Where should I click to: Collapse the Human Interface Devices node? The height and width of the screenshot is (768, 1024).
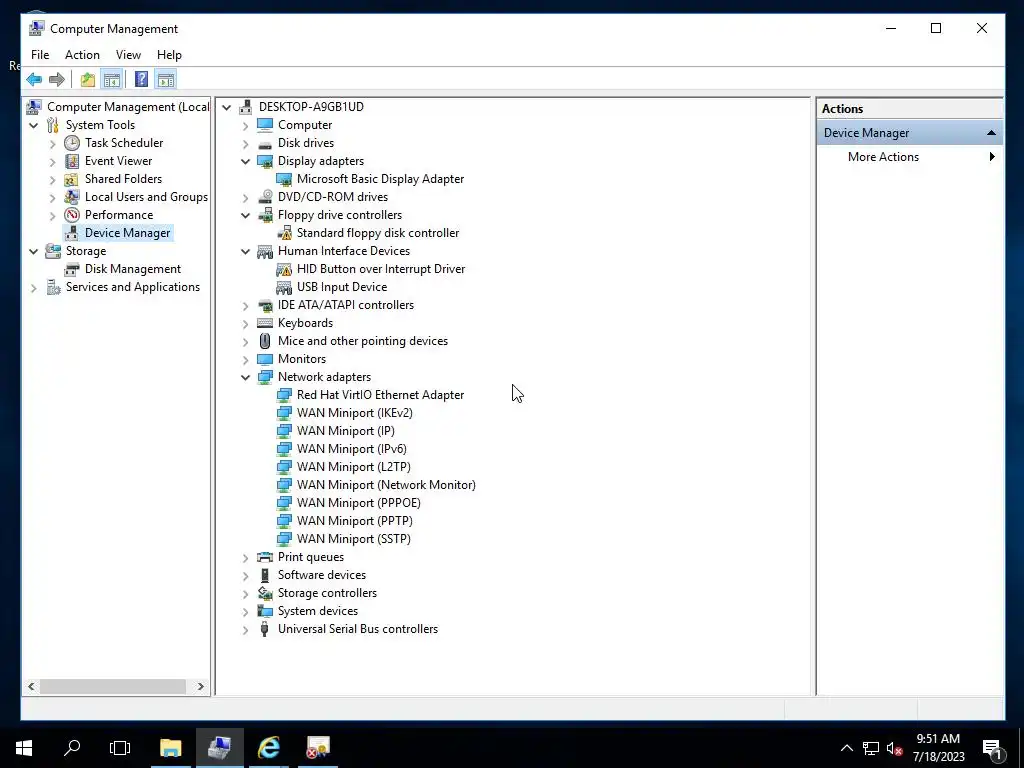click(x=246, y=251)
